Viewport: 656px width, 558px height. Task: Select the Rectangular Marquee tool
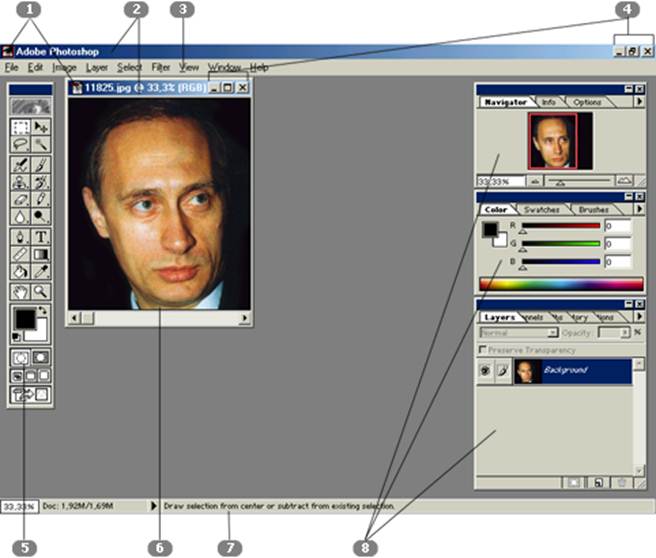21,127
